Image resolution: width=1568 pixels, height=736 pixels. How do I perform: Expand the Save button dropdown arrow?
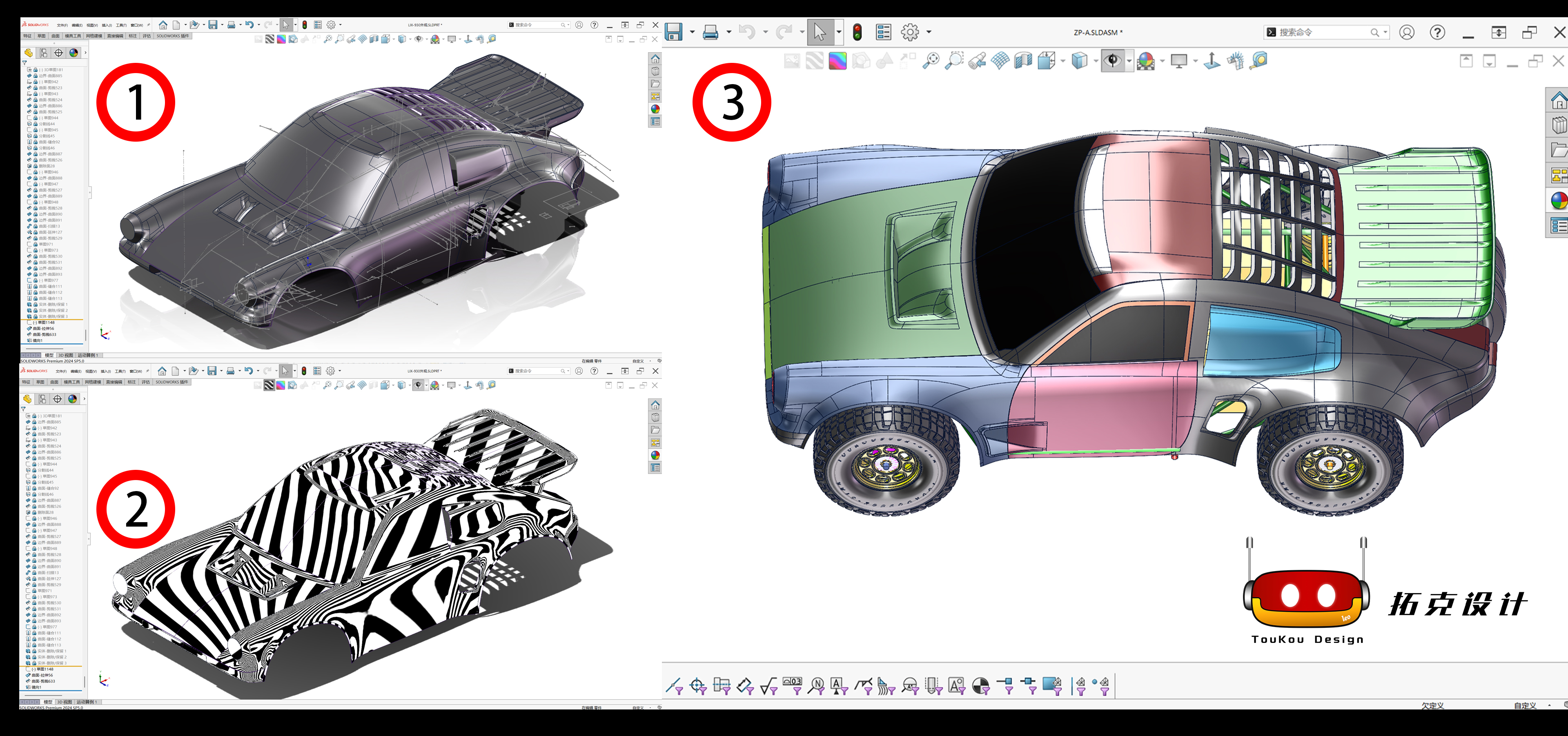coord(692,31)
